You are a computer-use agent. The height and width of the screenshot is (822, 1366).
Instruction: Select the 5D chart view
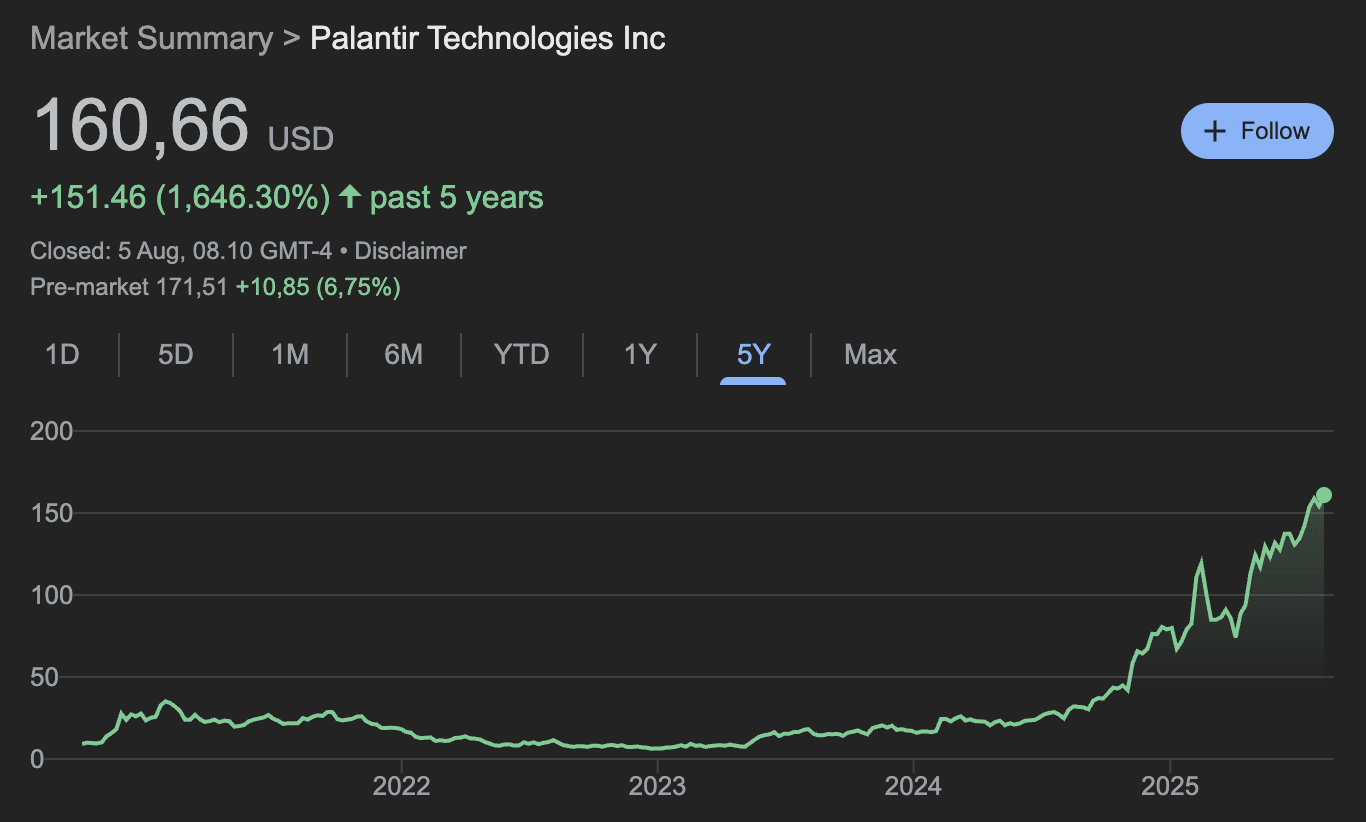(176, 354)
